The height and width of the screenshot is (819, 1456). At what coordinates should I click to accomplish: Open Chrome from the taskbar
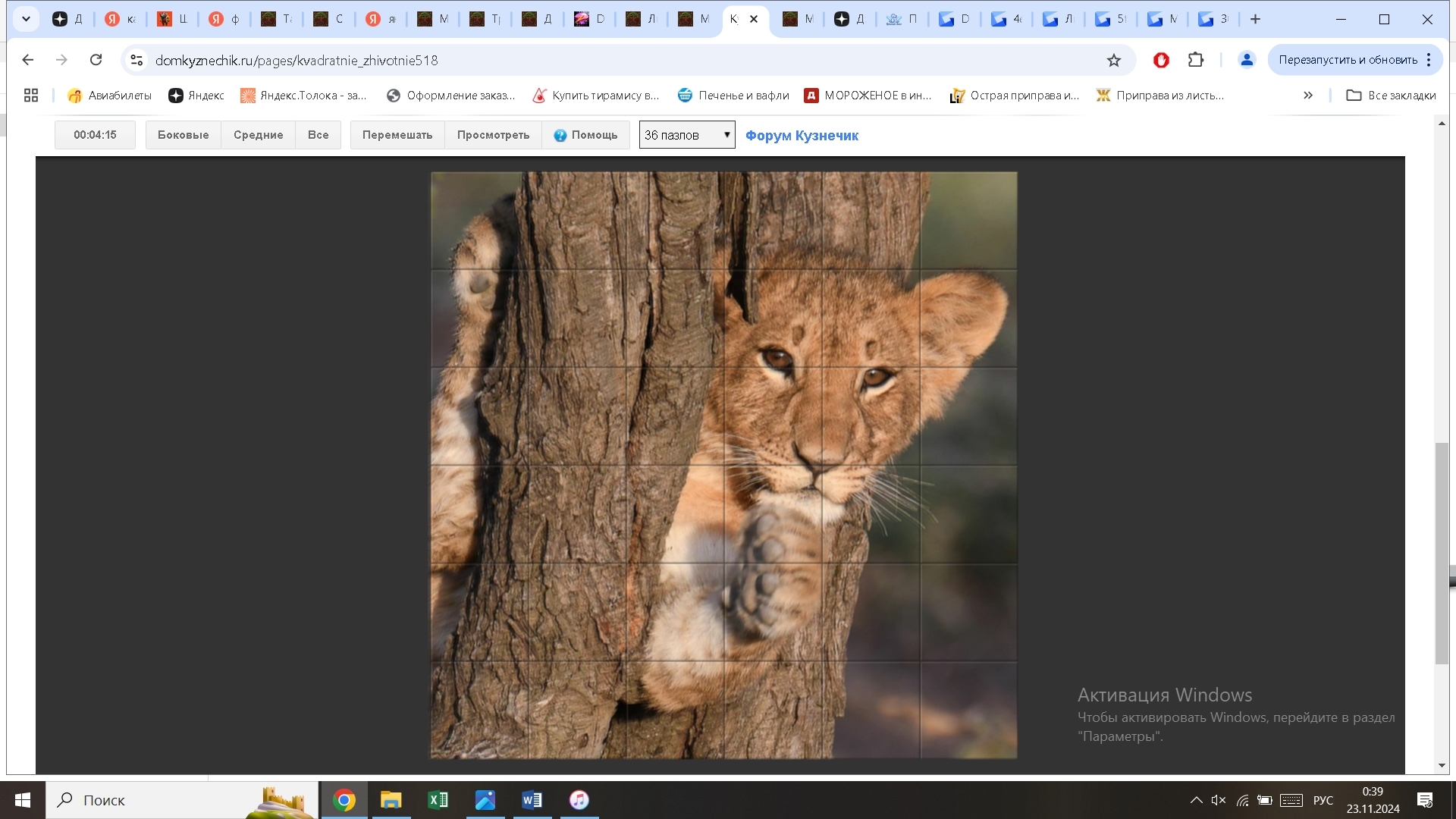point(344,800)
